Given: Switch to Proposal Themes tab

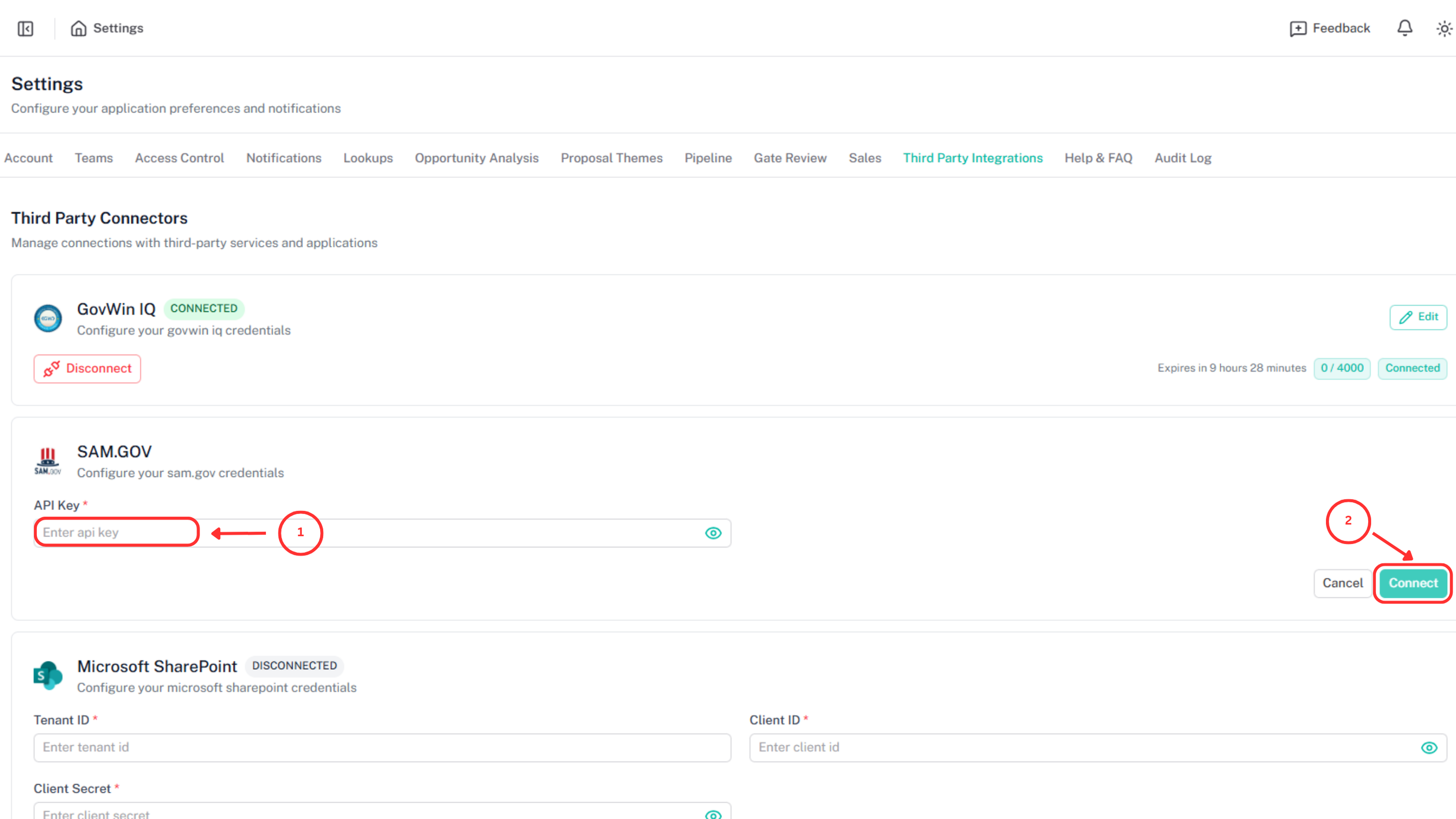Looking at the screenshot, I should pos(612,158).
